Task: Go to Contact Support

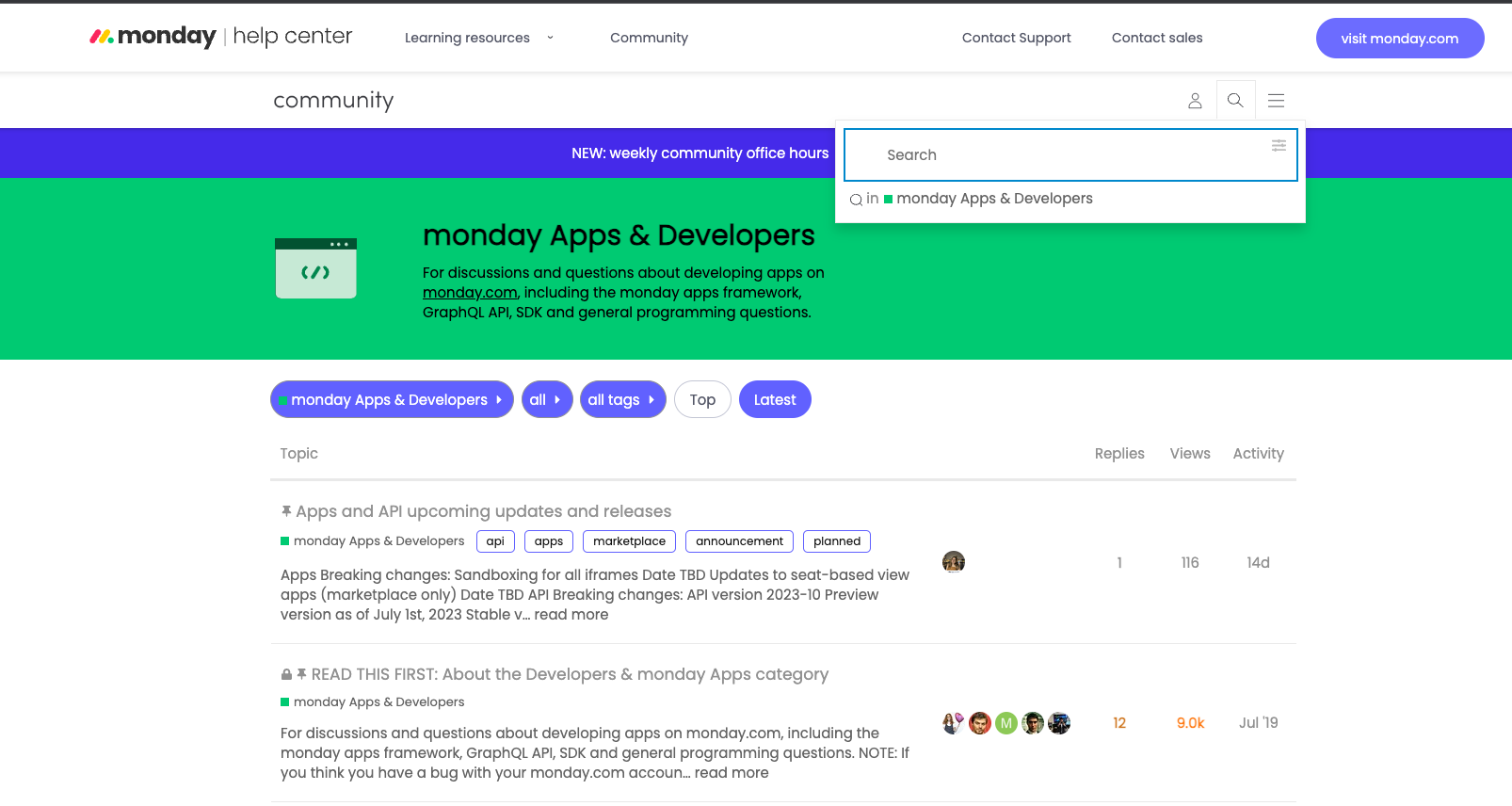Action: (1016, 38)
